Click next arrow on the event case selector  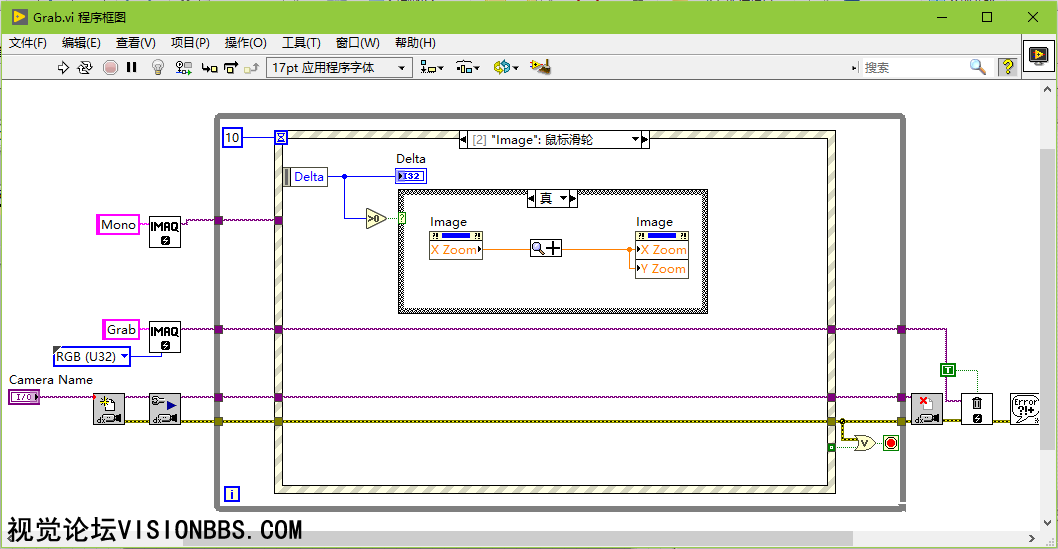644,140
